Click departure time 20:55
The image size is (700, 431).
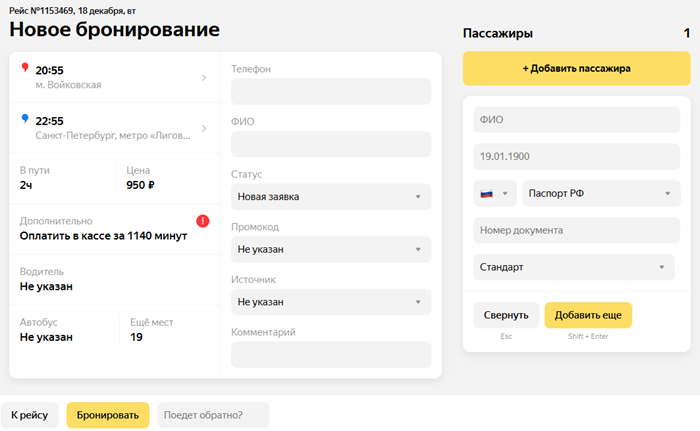tap(50, 71)
